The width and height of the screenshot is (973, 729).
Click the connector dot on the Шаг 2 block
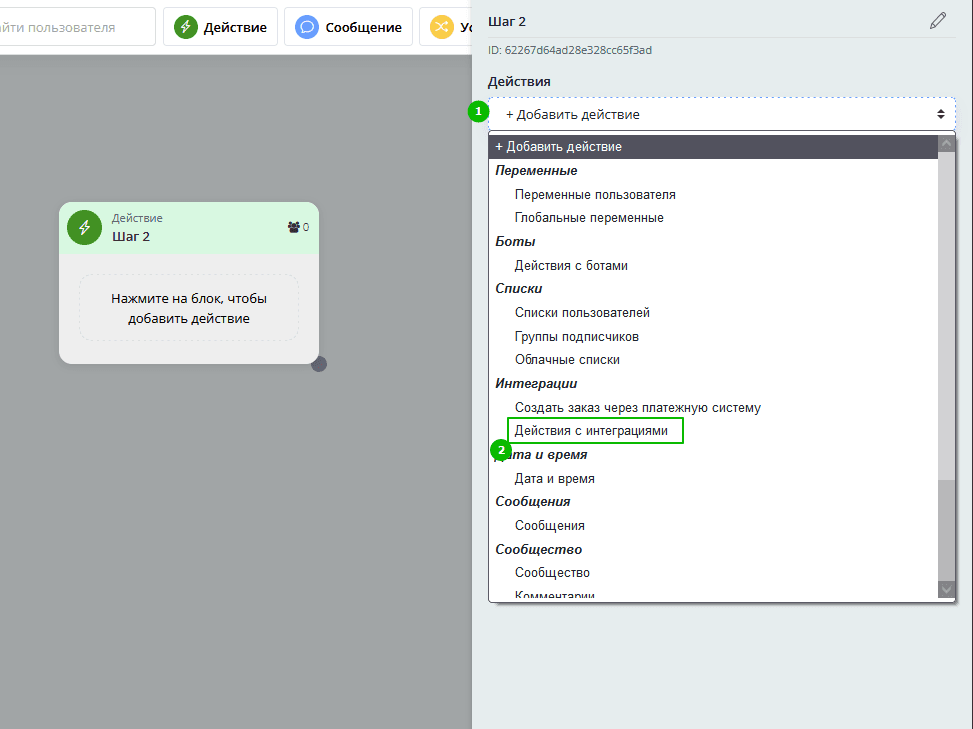pyautogui.click(x=319, y=363)
